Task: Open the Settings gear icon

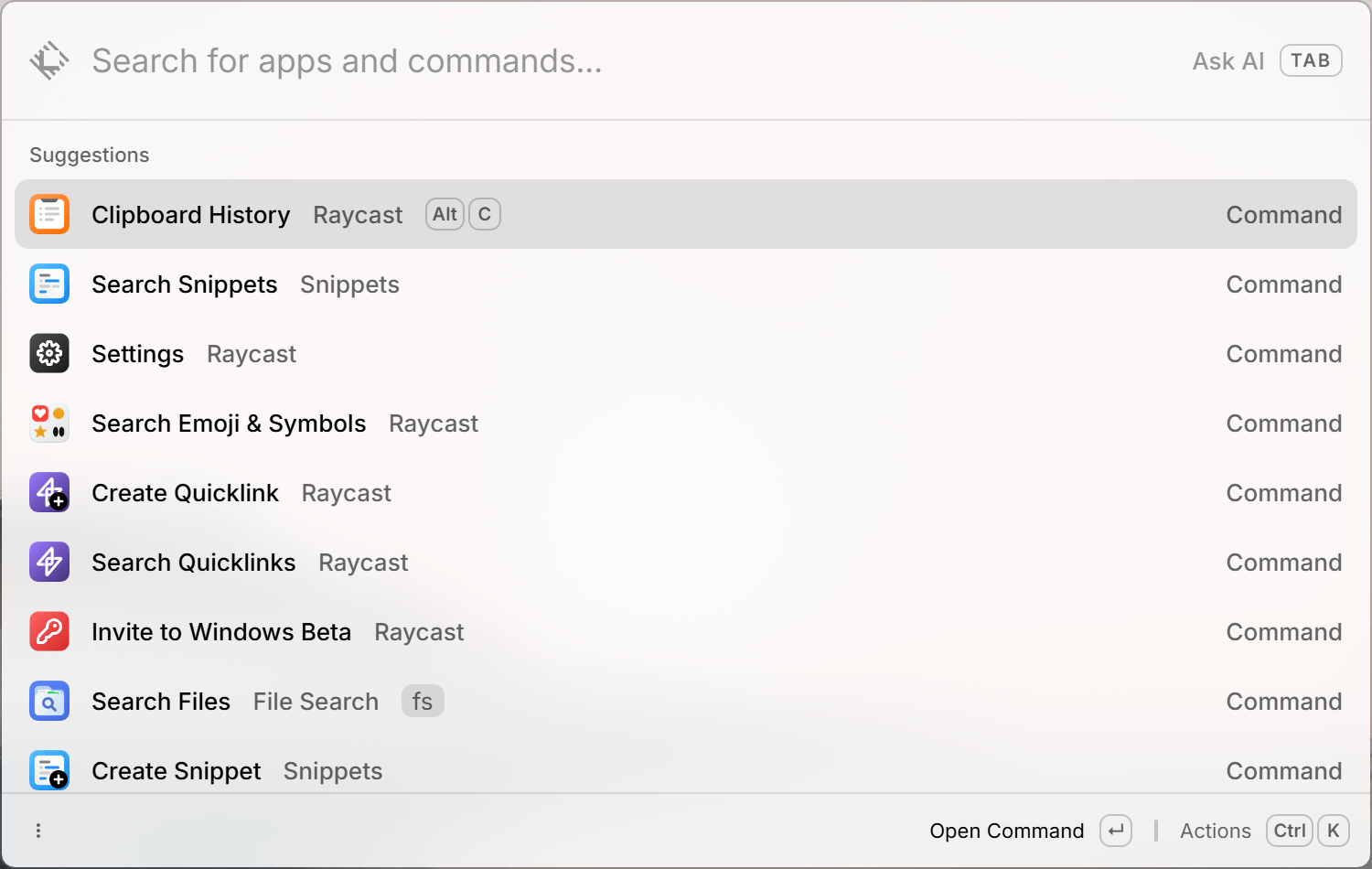Action: 49,353
